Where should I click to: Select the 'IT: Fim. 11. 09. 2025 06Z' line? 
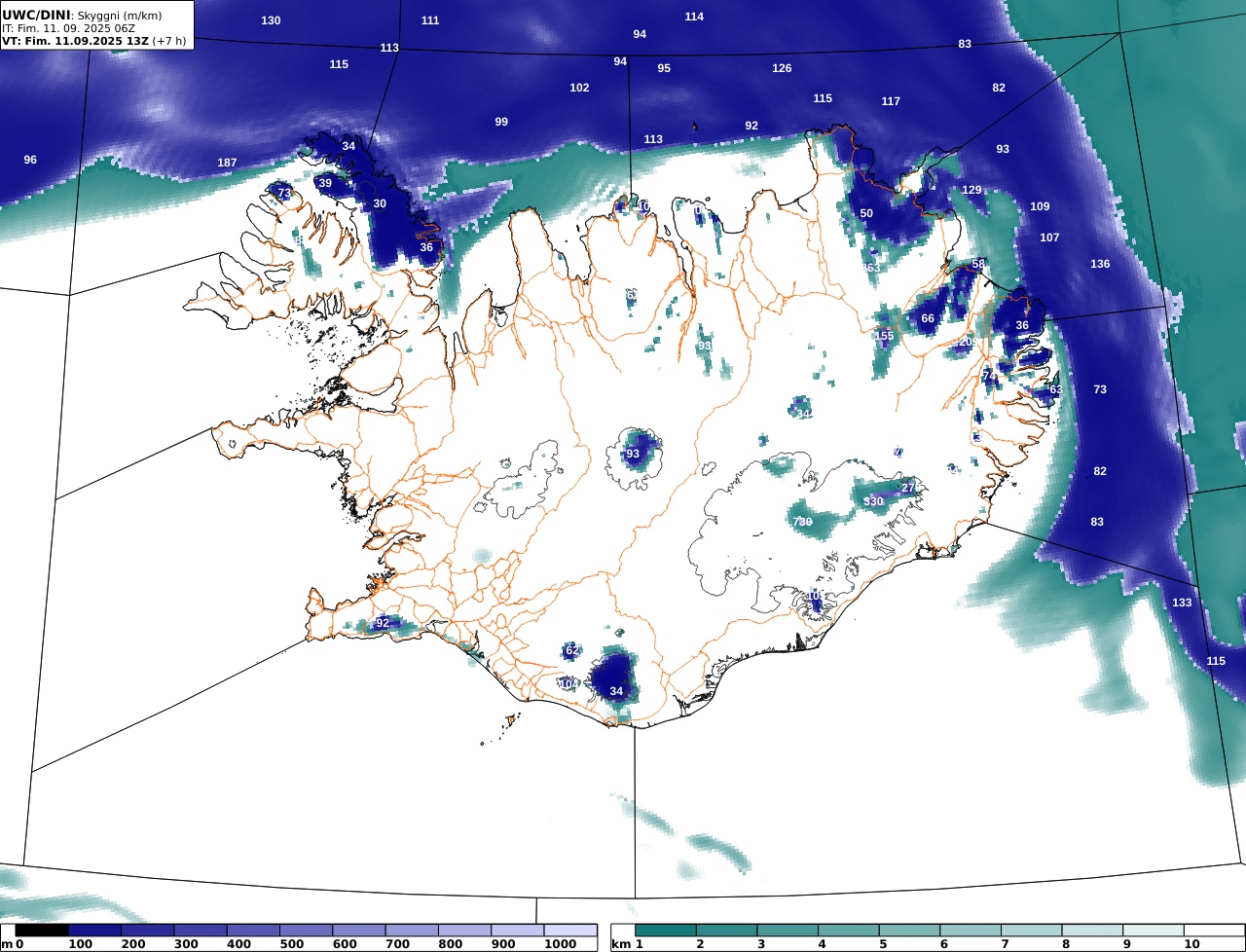coord(69,28)
